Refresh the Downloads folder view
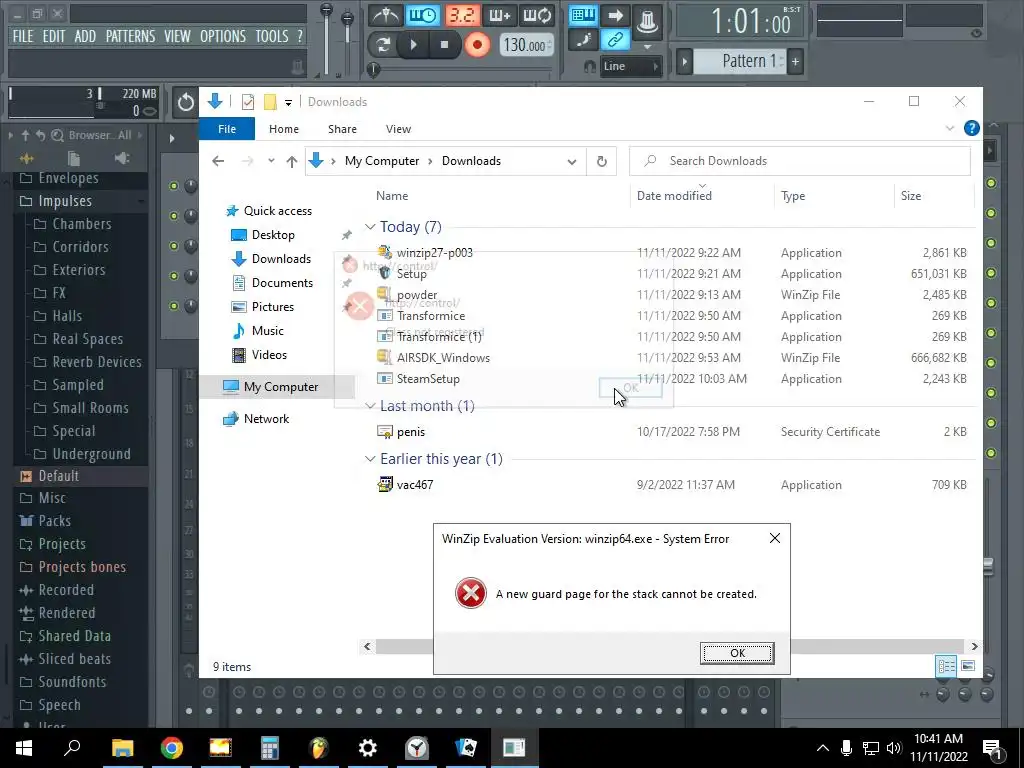The width and height of the screenshot is (1024, 768). coord(601,161)
